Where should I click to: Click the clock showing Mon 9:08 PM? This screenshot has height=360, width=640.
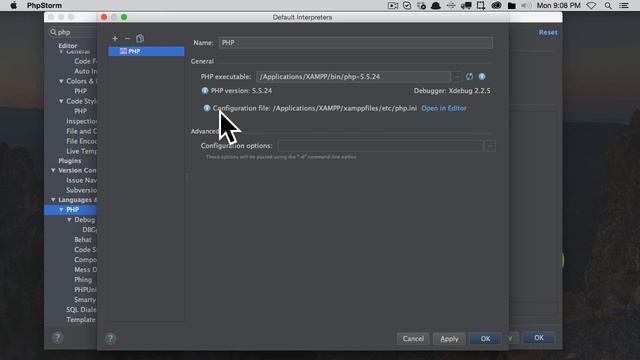(x=558, y=5)
